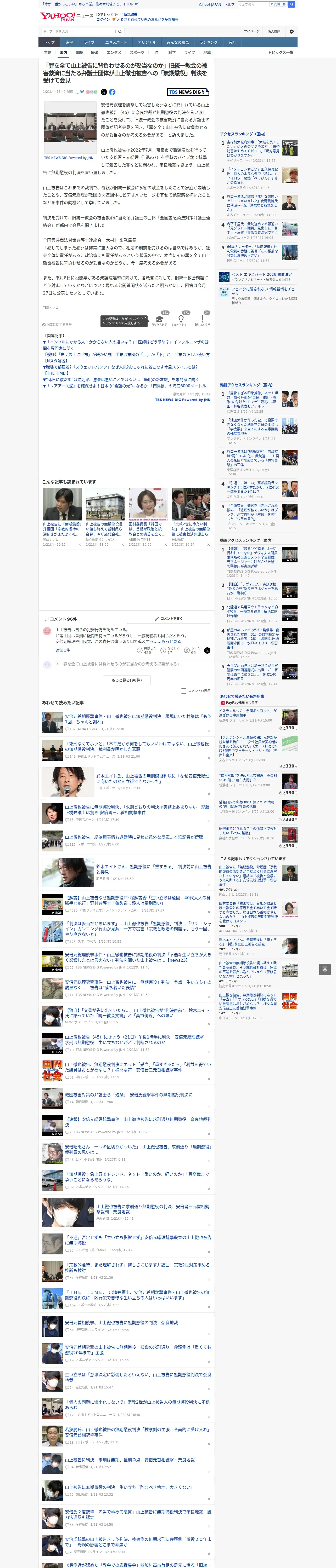Open the settings gear icon
This screenshot has height=1568, width=336.
(x=292, y=32)
